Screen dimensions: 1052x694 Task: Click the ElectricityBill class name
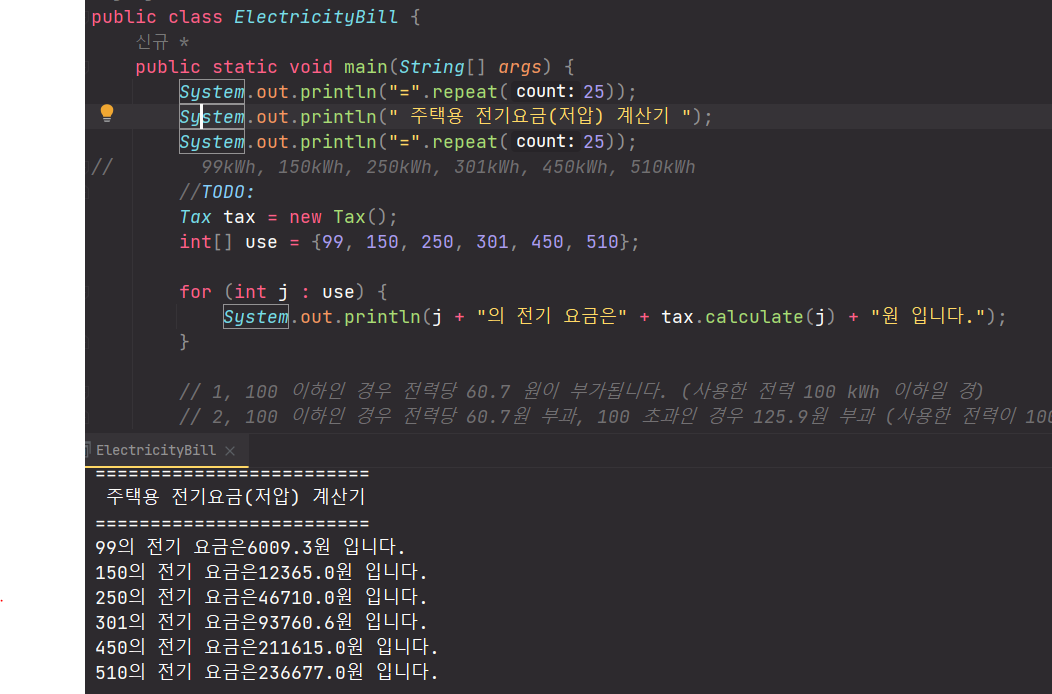pos(316,17)
